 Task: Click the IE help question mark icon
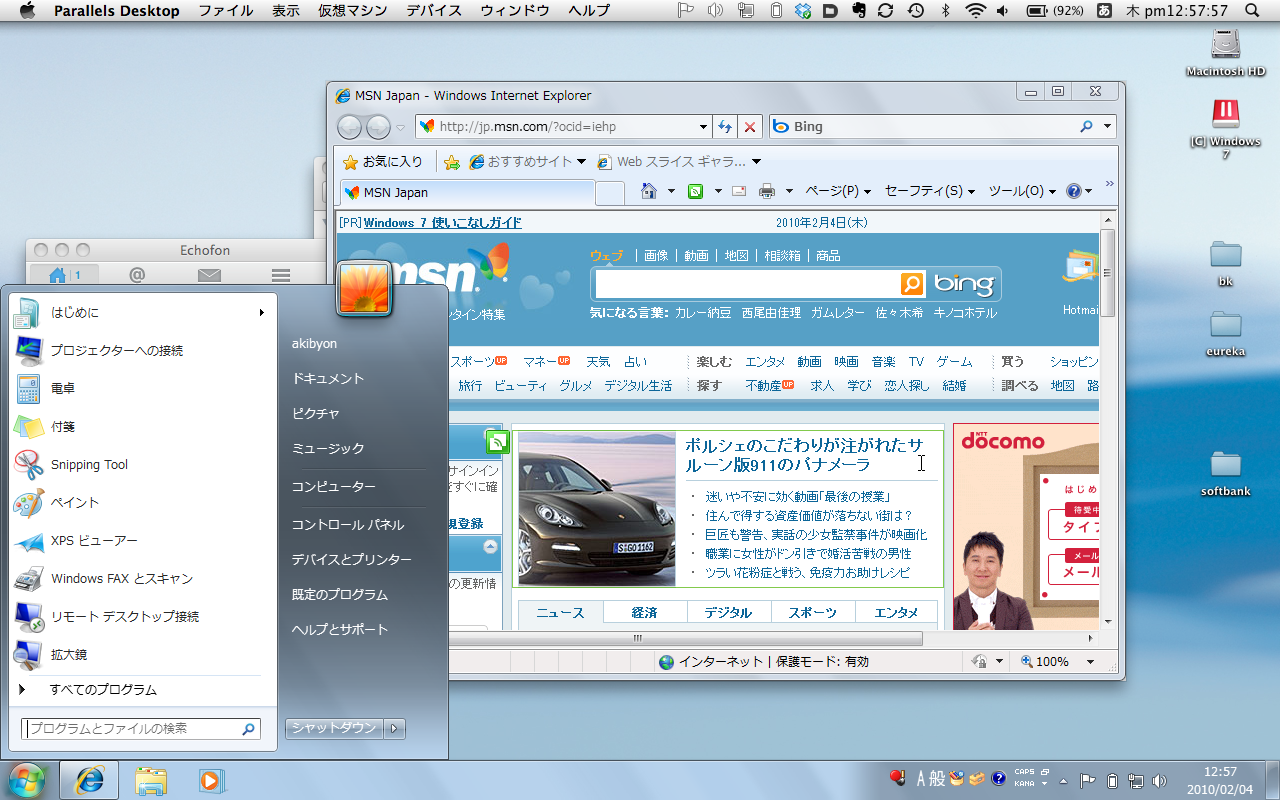1073,191
